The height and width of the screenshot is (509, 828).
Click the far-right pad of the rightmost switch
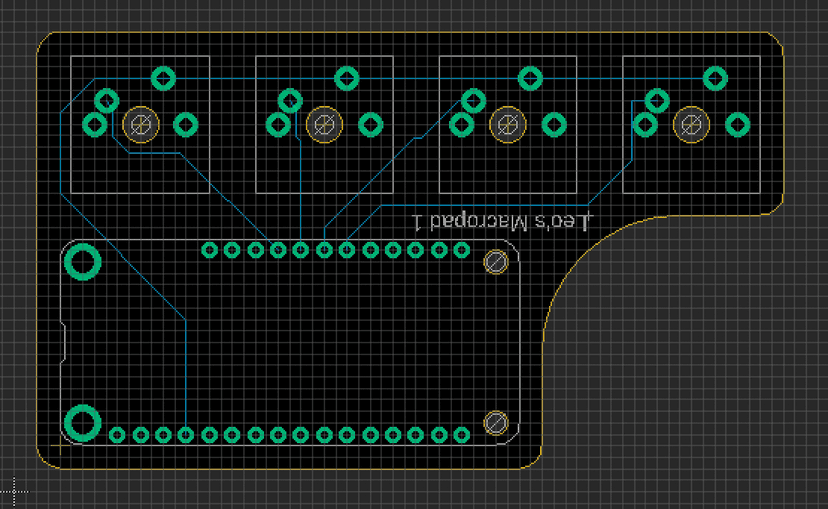pyautogui.click(x=738, y=125)
